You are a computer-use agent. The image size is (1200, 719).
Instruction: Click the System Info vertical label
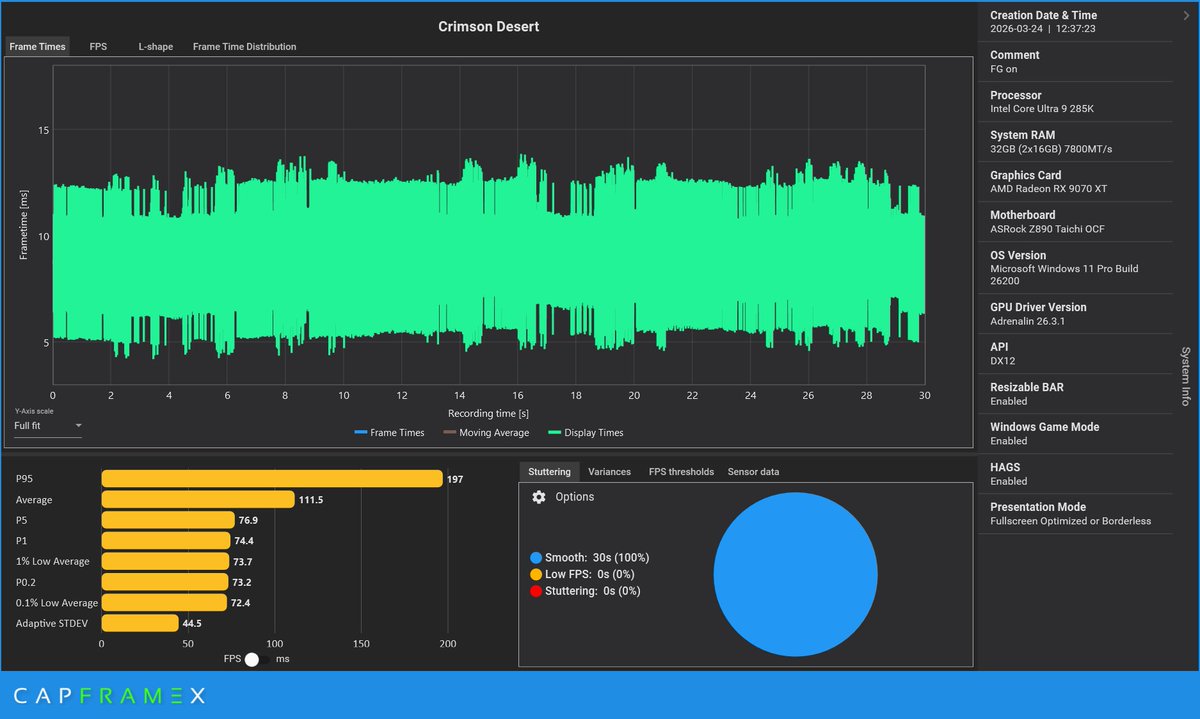tap(1186, 376)
